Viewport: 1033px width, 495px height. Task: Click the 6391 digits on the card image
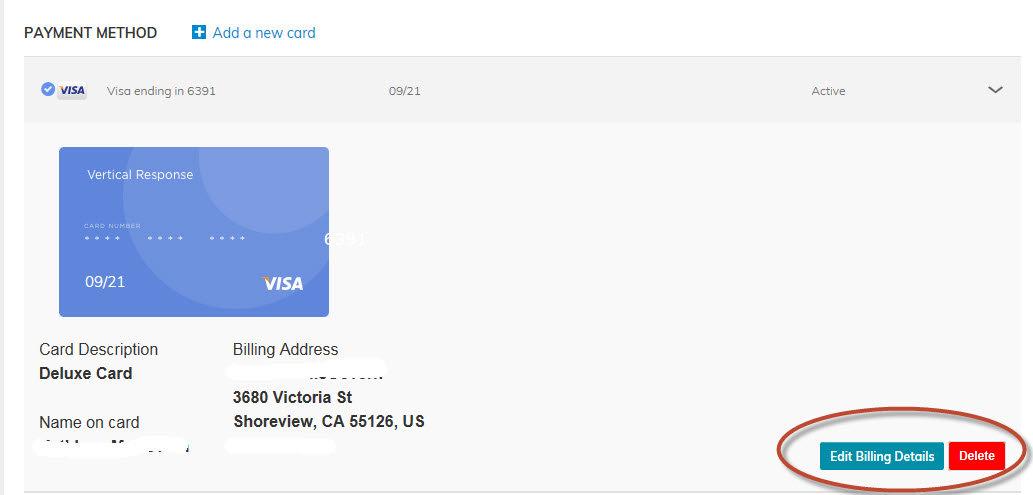pos(345,239)
